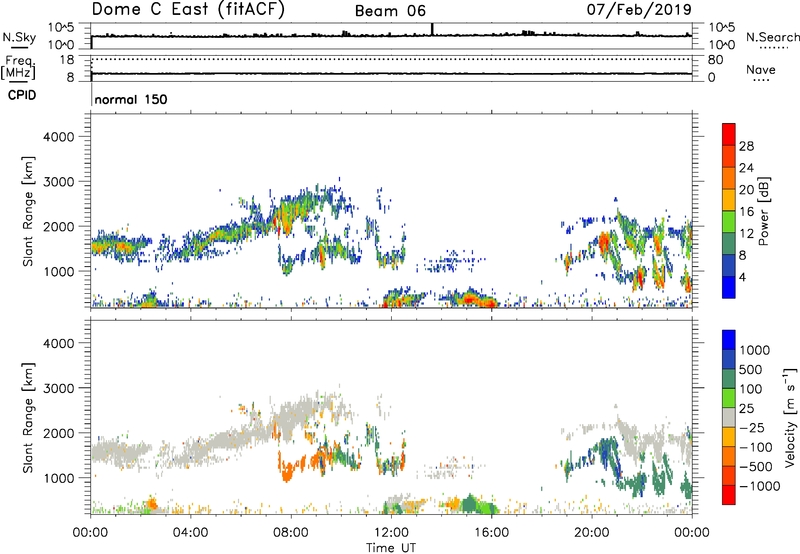
Task: Click the "Power [dB]" colorbar title
Action: point(763,211)
